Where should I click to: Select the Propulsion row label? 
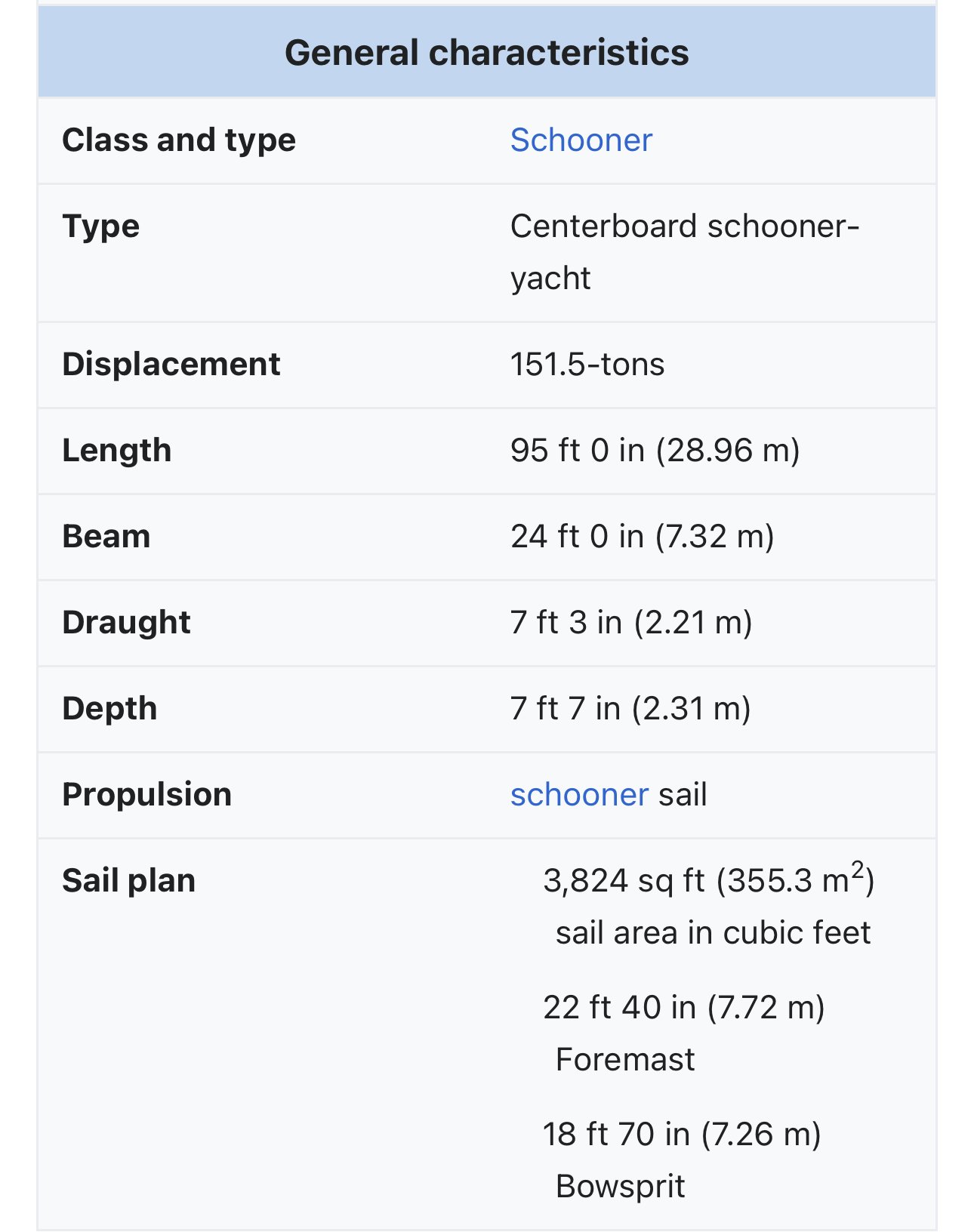pyautogui.click(x=146, y=795)
